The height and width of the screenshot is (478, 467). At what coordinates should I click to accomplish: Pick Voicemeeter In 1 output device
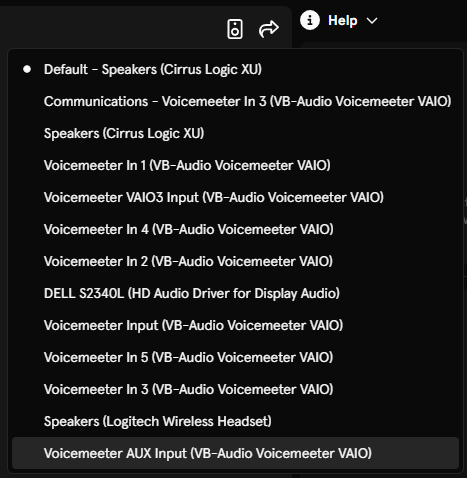point(235,165)
